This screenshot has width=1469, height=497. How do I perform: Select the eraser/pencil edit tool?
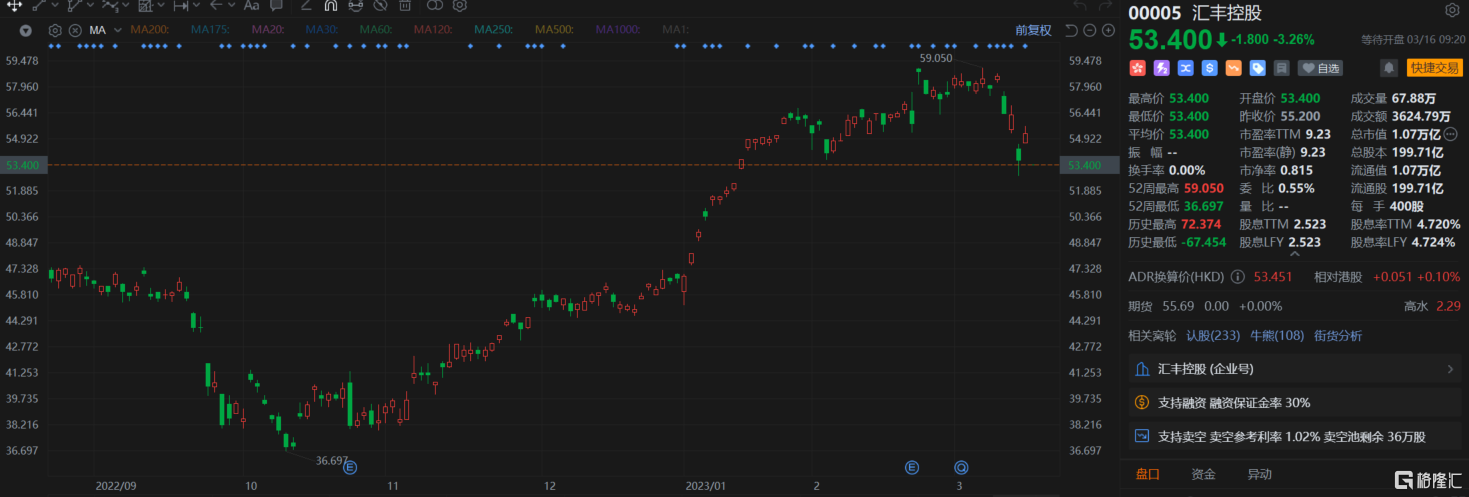coord(306,6)
